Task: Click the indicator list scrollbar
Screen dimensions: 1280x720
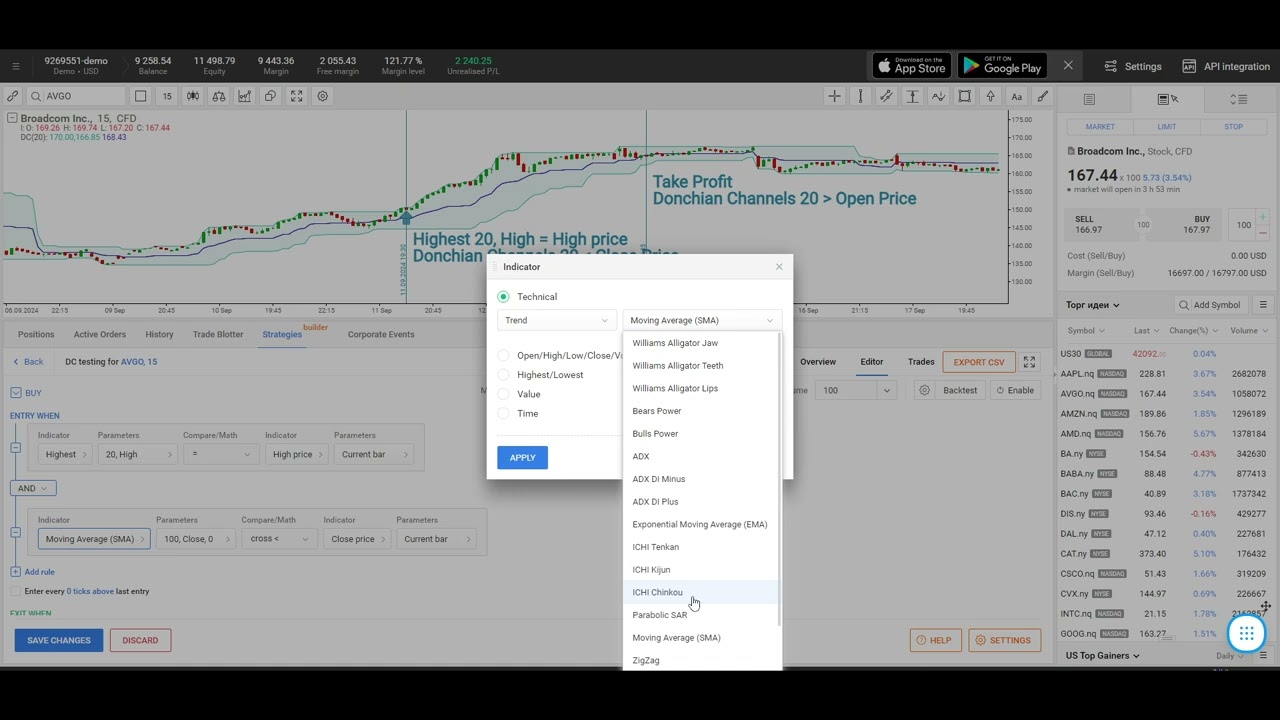Action: 779,480
